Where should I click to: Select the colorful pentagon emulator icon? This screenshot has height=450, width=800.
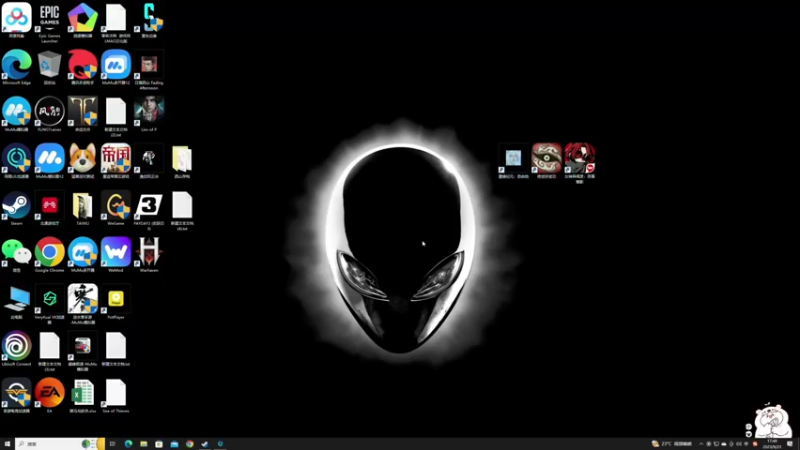coord(83,20)
